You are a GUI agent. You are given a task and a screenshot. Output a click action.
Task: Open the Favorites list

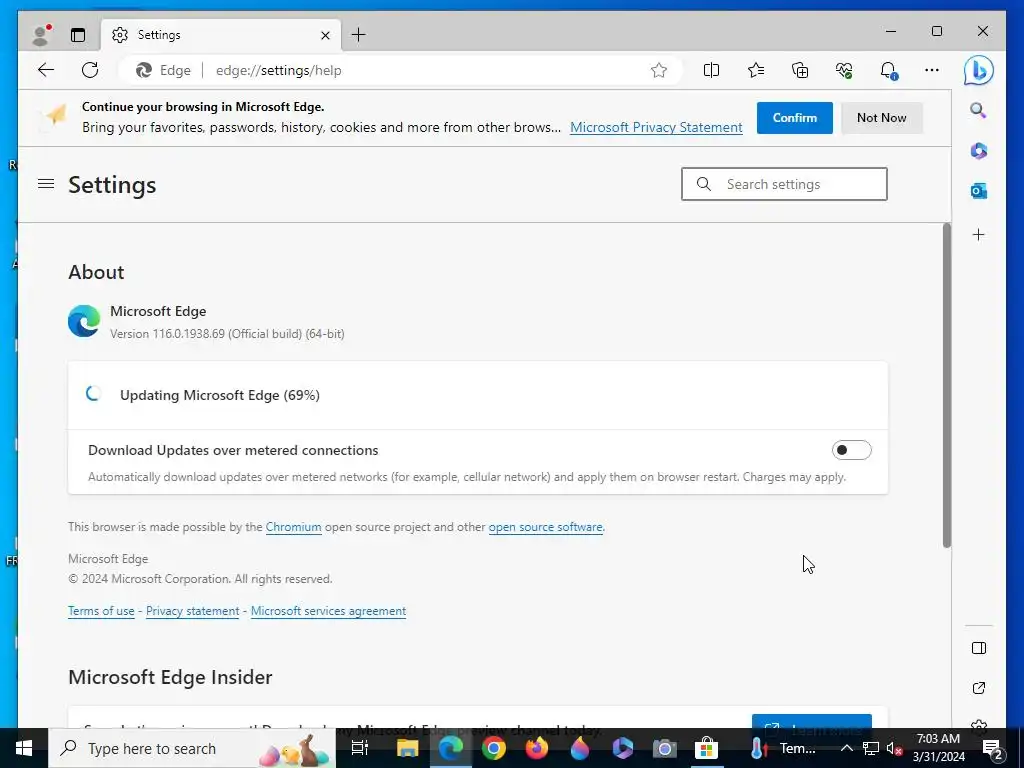(756, 70)
